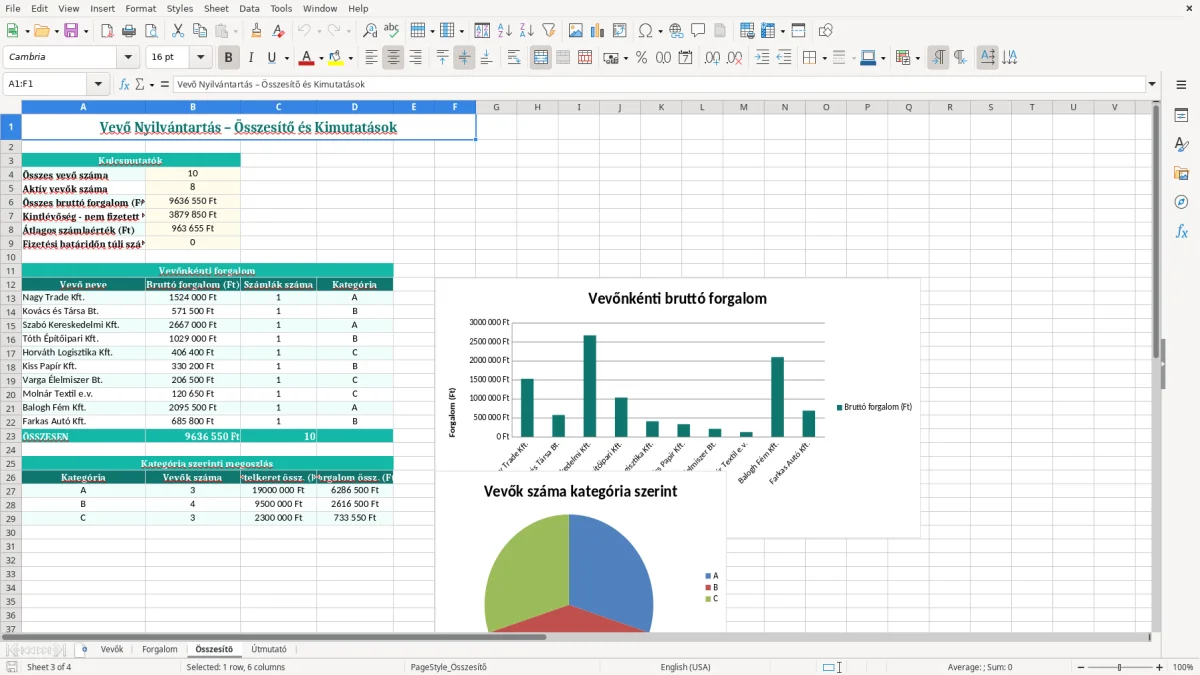This screenshot has height=675, width=1200.
Task: Open the Data menu
Action: point(249,8)
